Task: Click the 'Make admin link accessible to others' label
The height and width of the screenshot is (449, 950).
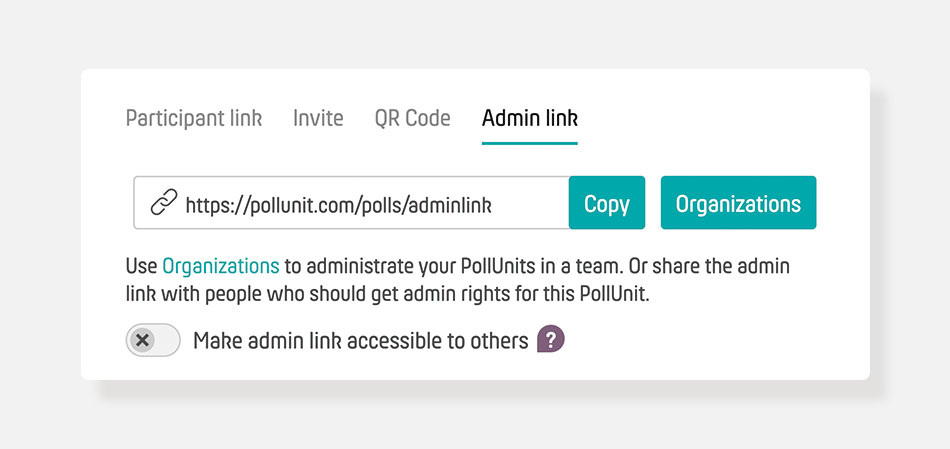Action: tap(360, 341)
